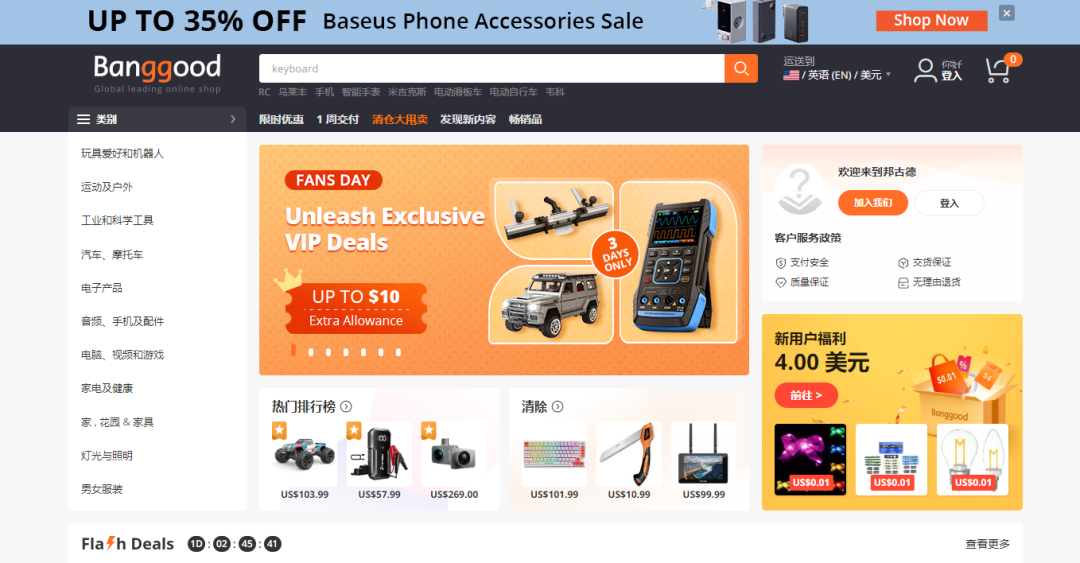Screen dimensions: 1080x563
Task: Click the 无理由退货 return policy icon
Action: 903,283
